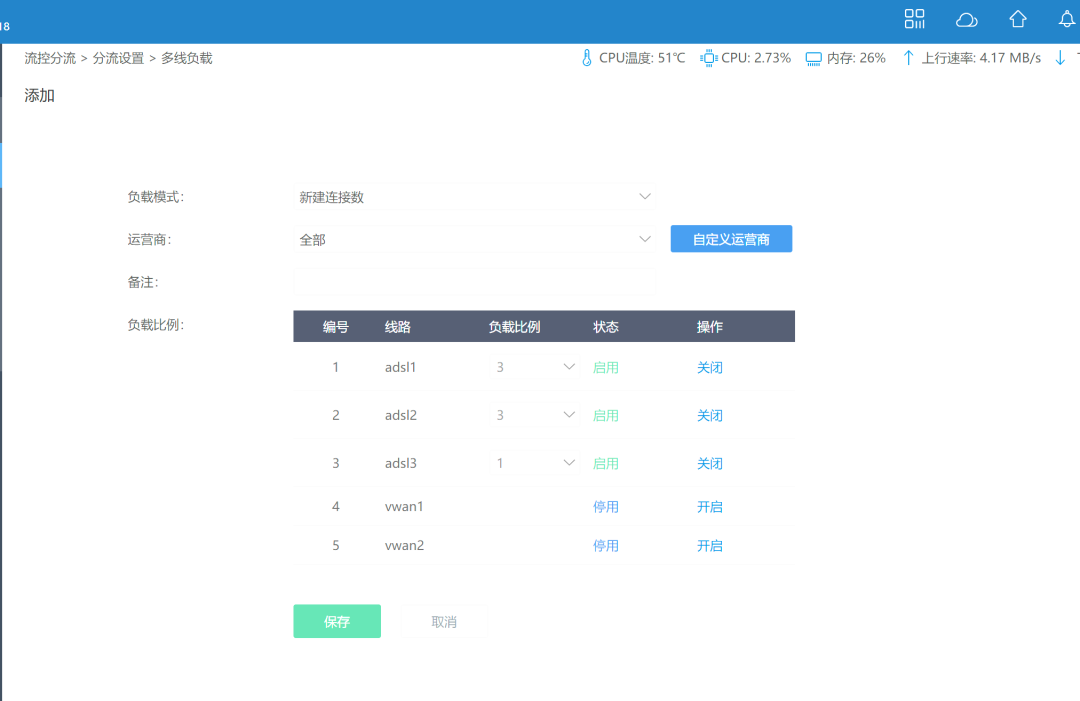
Task: Open the 运营商 dropdown
Action: (475, 240)
